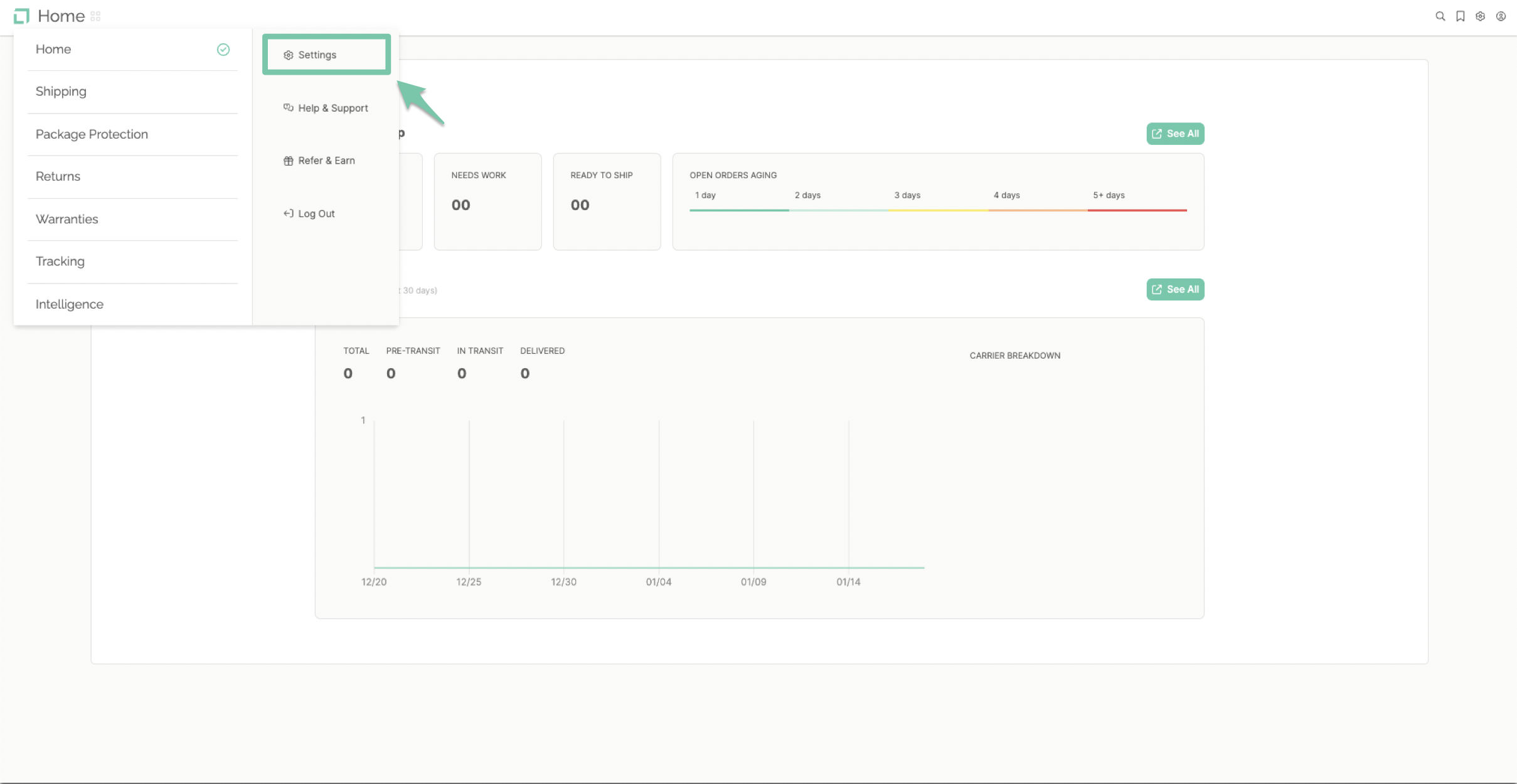The width and height of the screenshot is (1517, 784).
Task: Open the user profile icon
Action: [x=1501, y=16]
